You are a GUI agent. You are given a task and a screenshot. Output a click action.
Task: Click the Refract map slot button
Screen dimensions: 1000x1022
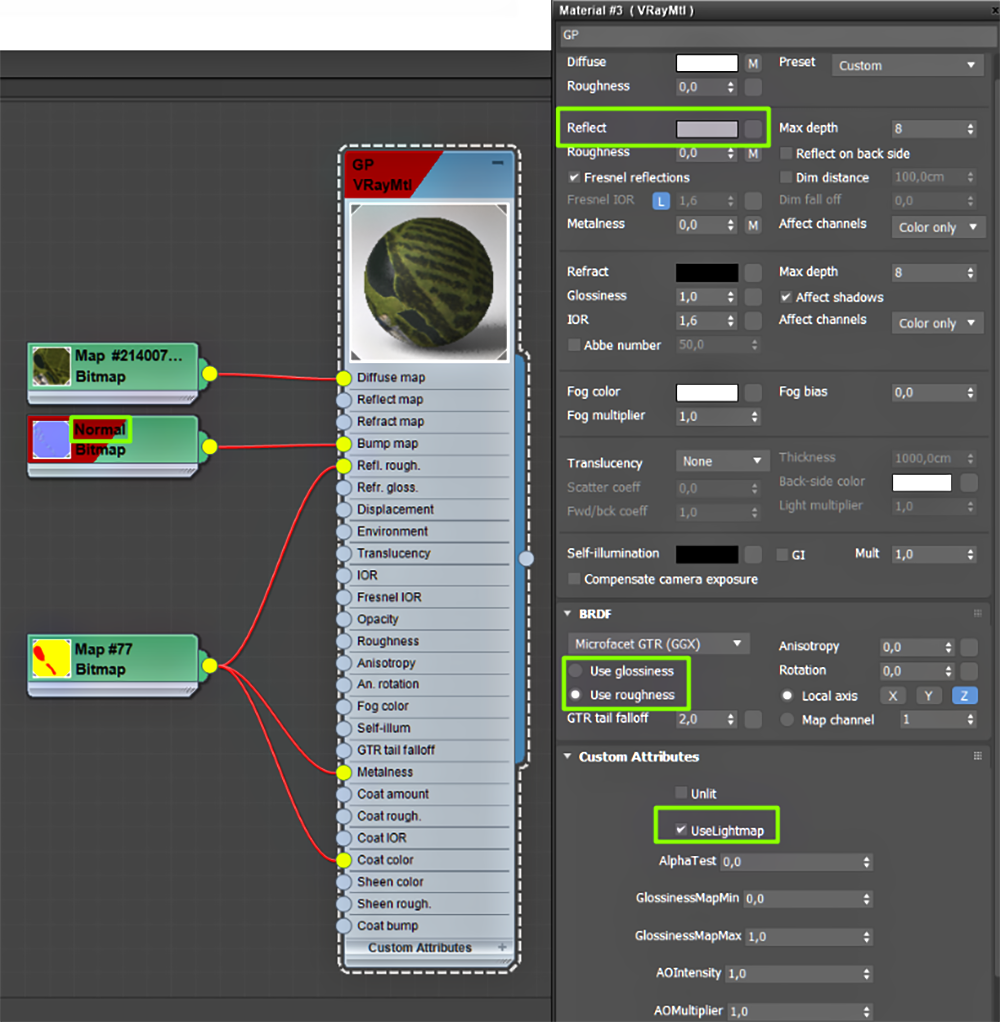753,272
